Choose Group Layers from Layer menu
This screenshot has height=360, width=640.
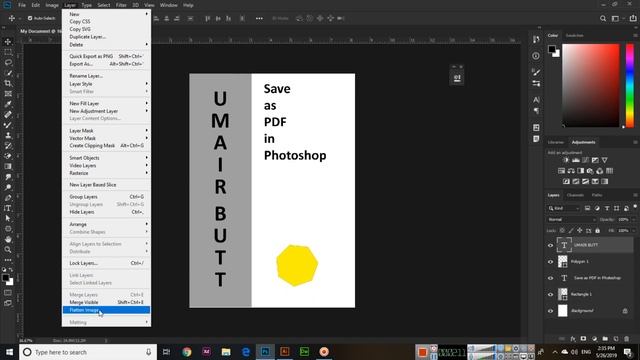107,197
